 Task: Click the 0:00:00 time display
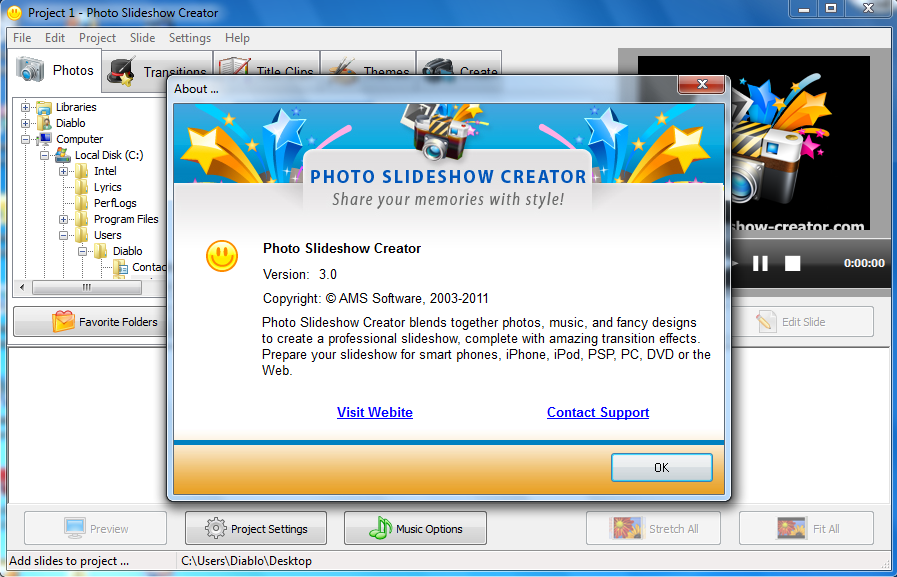pyautogui.click(x=864, y=263)
